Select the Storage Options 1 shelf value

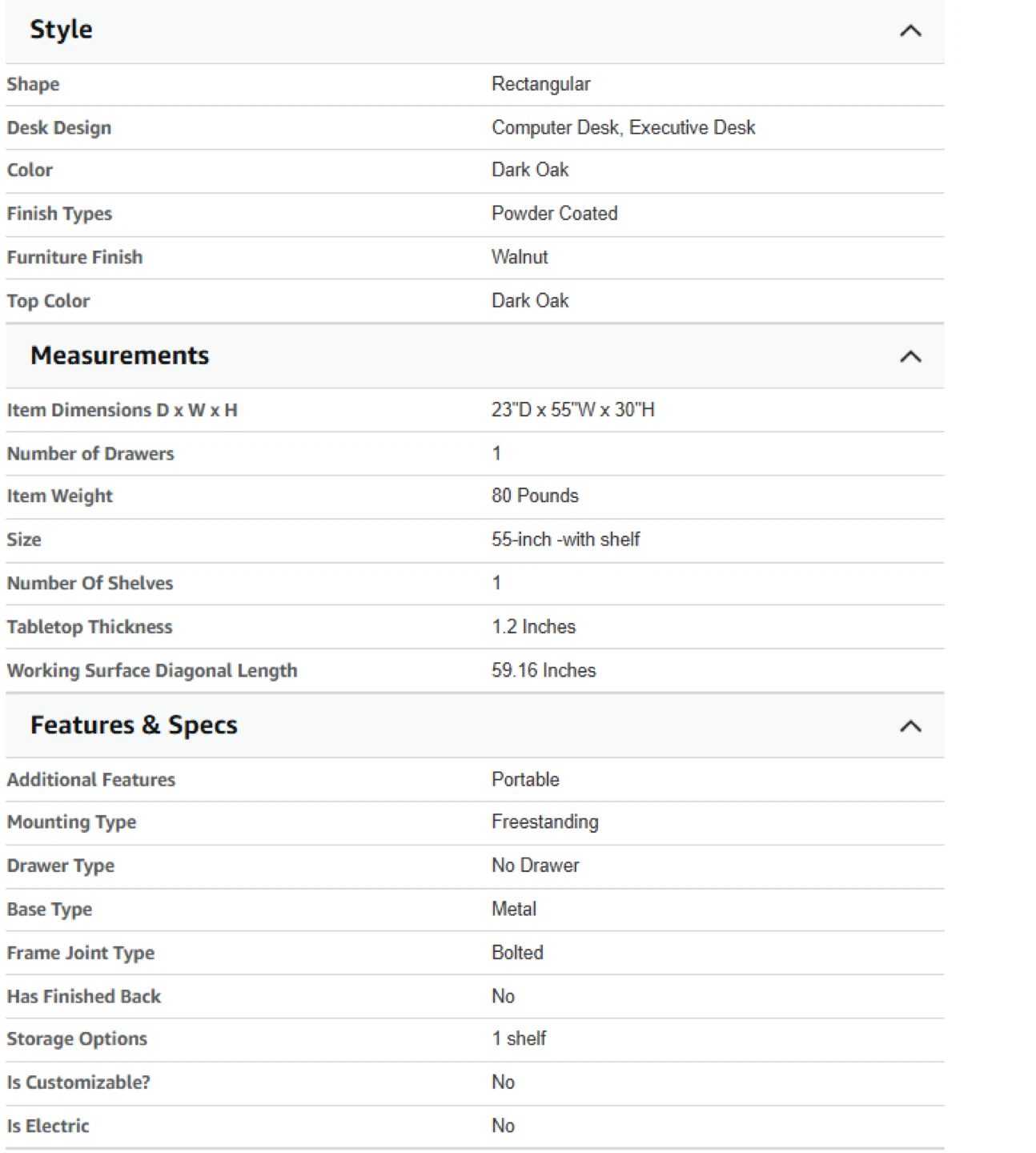click(x=519, y=1039)
